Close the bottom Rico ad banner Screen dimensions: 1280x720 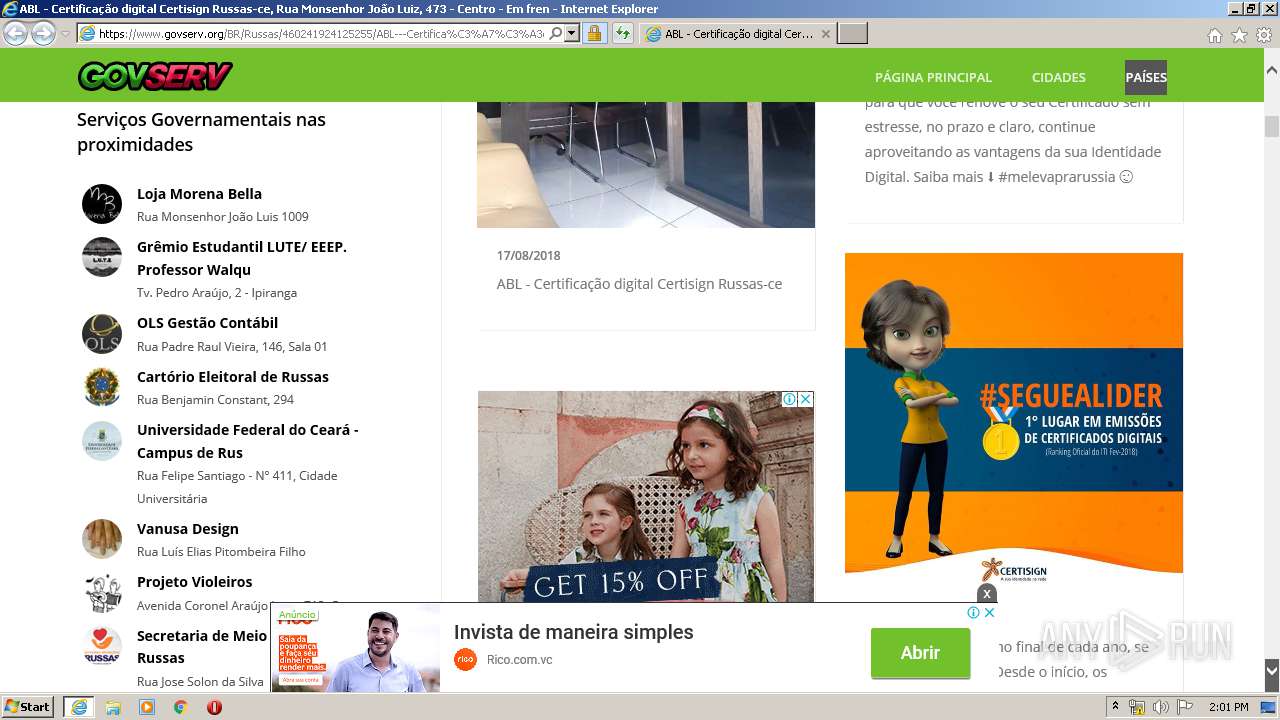click(989, 613)
